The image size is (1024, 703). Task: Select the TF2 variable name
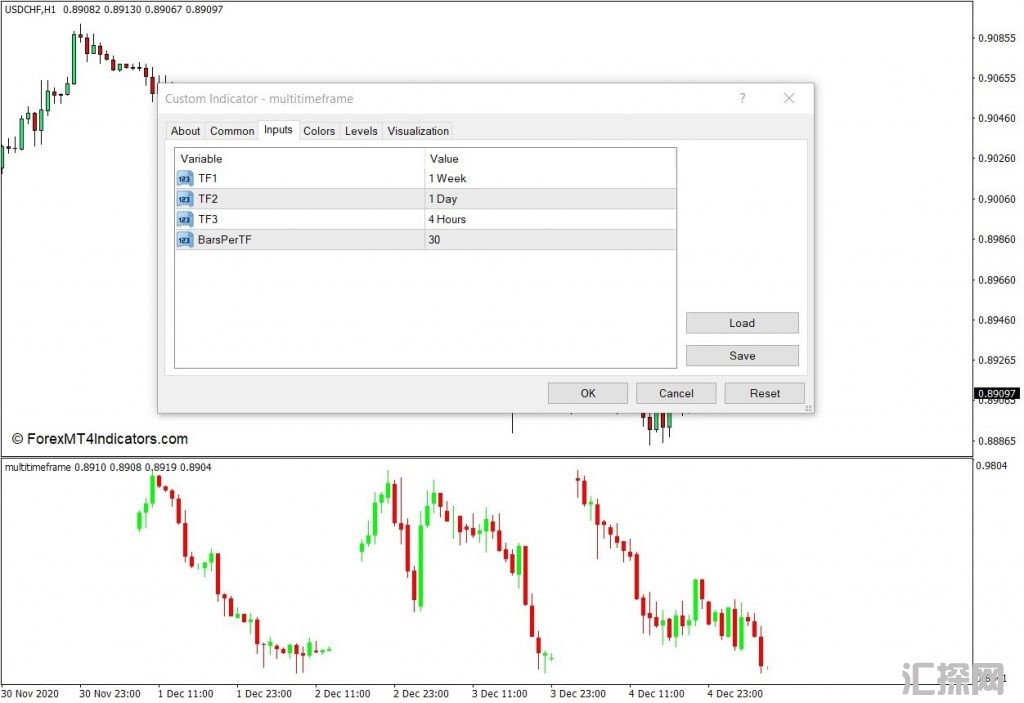pyautogui.click(x=208, y=199)
